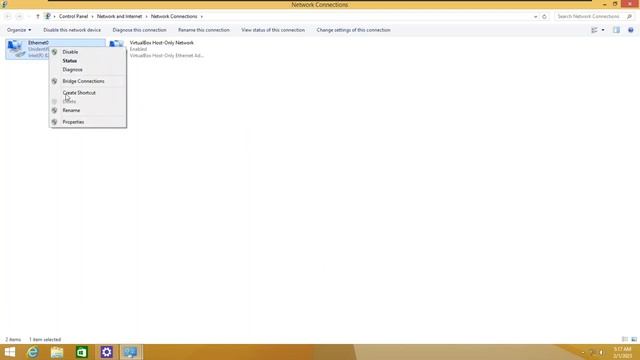Click the shield icon beside Properties
This screenshot has width=640, height=360.
(54, 122)
